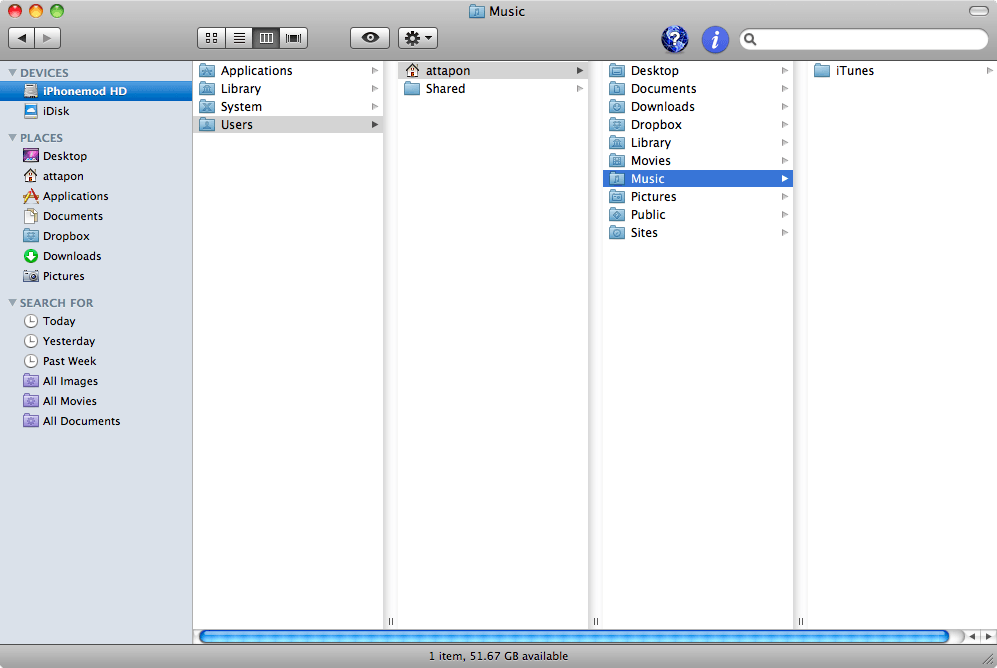Click the Quick Look eye button
The width and height of the screenshot is (997, 668).
(x=370, y=38)
